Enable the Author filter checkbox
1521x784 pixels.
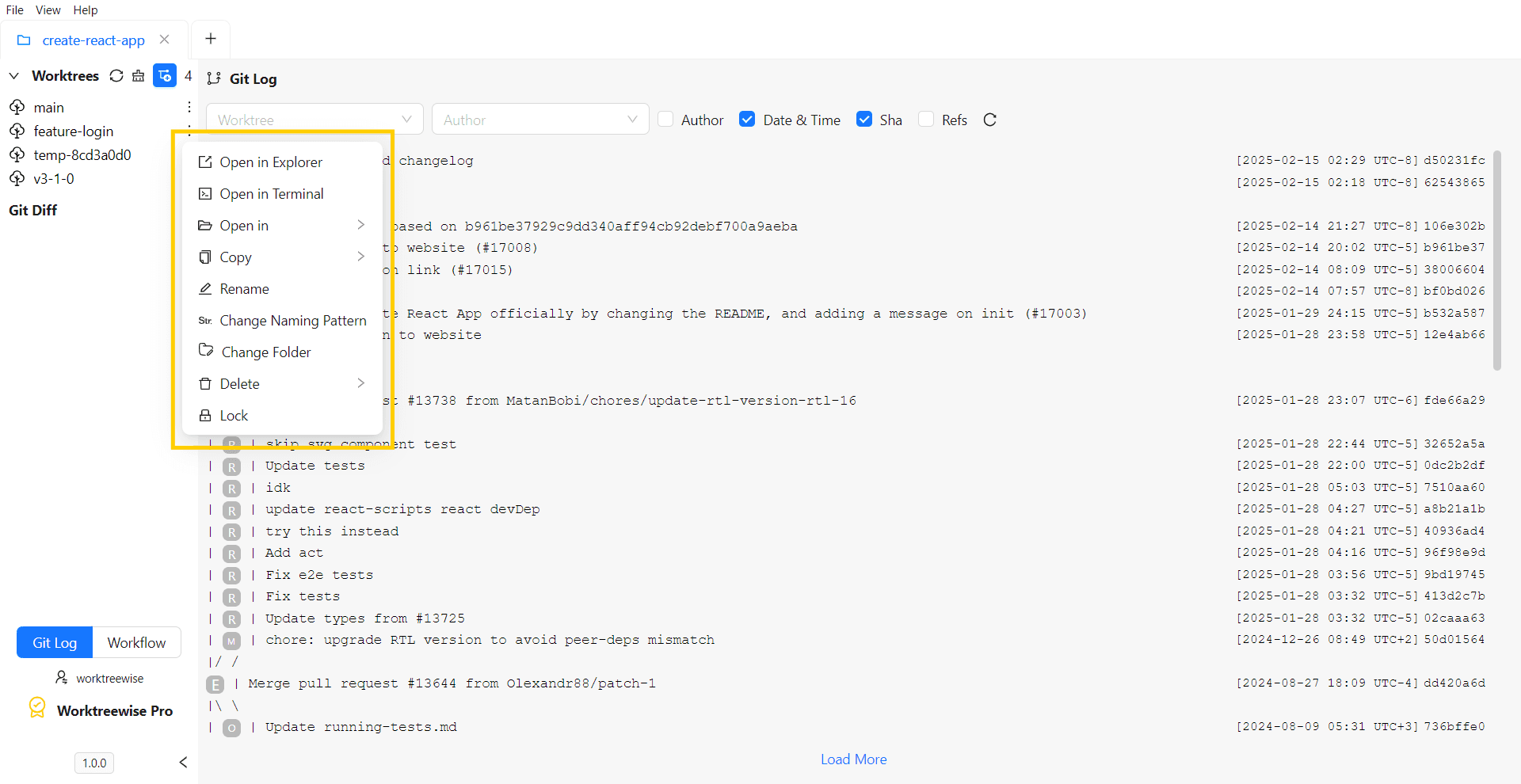(667, 118)
